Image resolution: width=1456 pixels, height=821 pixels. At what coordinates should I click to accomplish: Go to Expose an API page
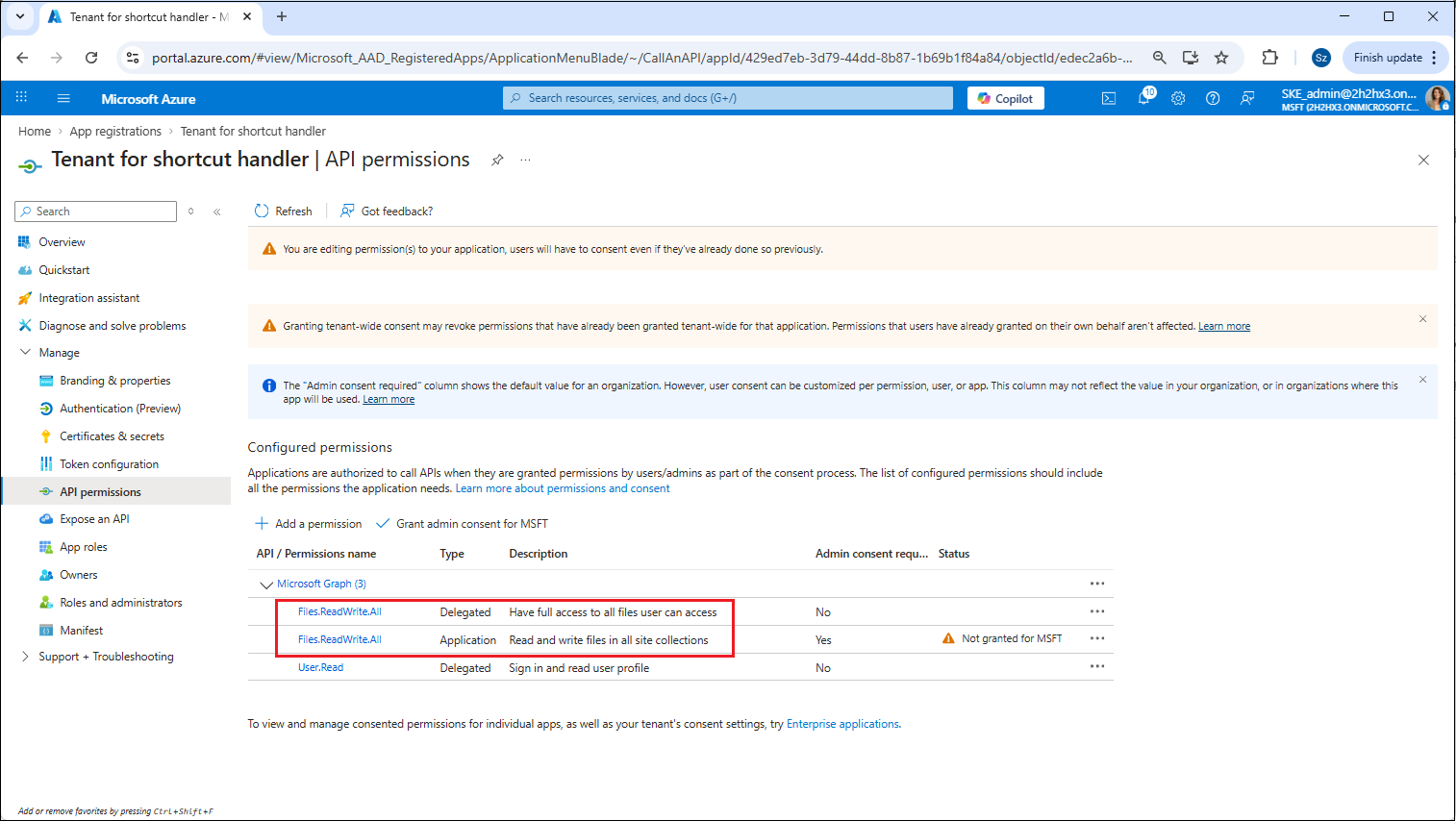click(x=94, y=519)
